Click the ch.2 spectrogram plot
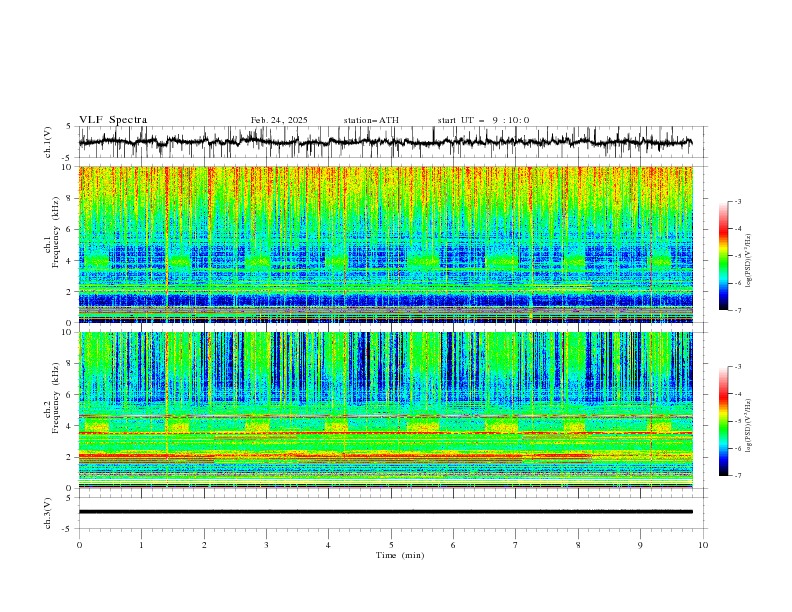Screen dimensions: 792x612 [386, 410]
